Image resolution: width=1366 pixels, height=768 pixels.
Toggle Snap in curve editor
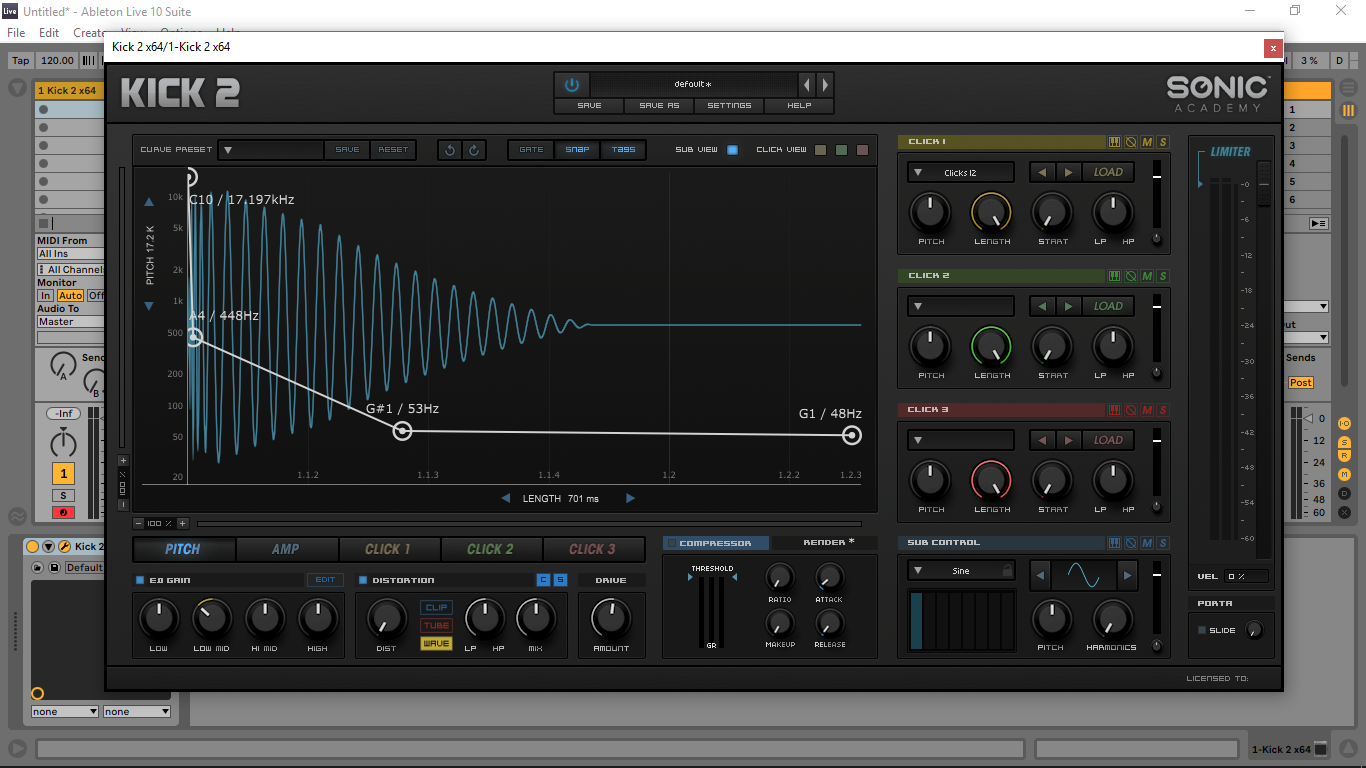577,150
